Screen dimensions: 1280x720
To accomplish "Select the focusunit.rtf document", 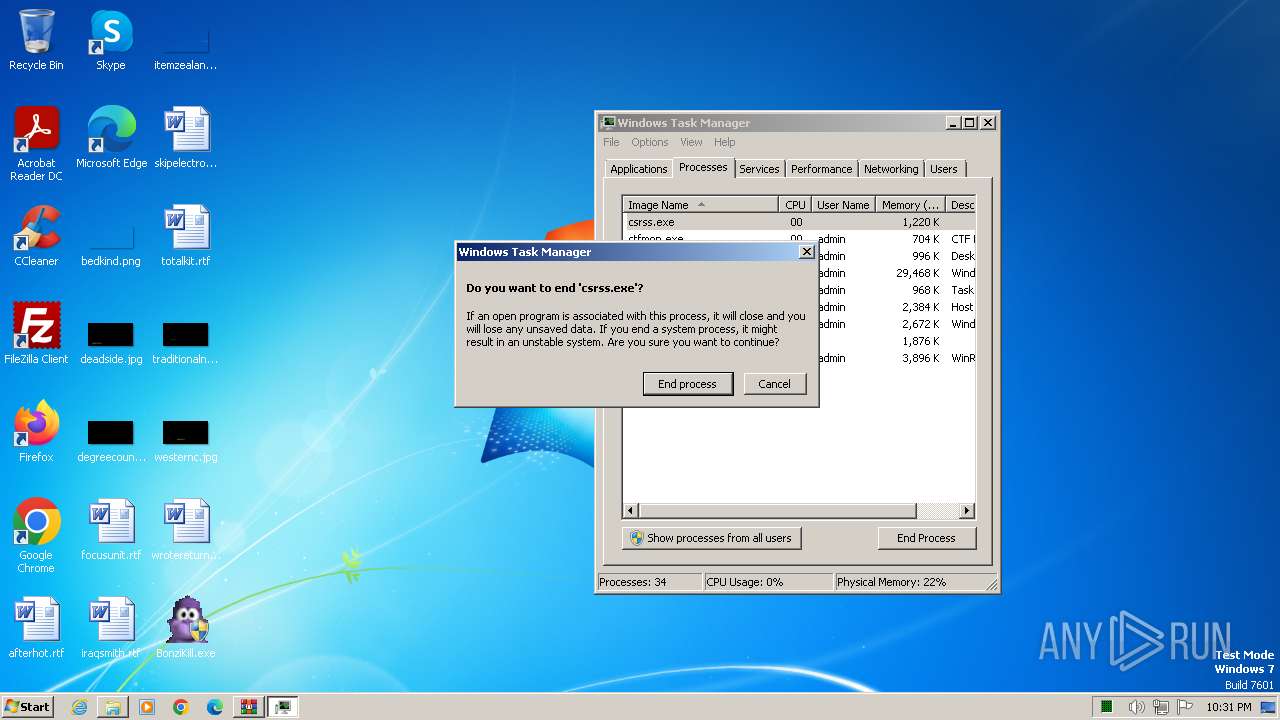I will click(111, 530).
